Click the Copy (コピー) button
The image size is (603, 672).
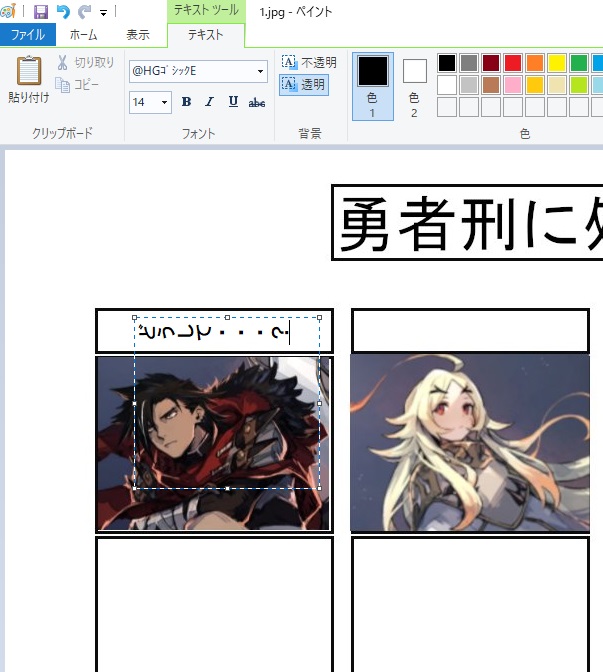pos(78,85)
